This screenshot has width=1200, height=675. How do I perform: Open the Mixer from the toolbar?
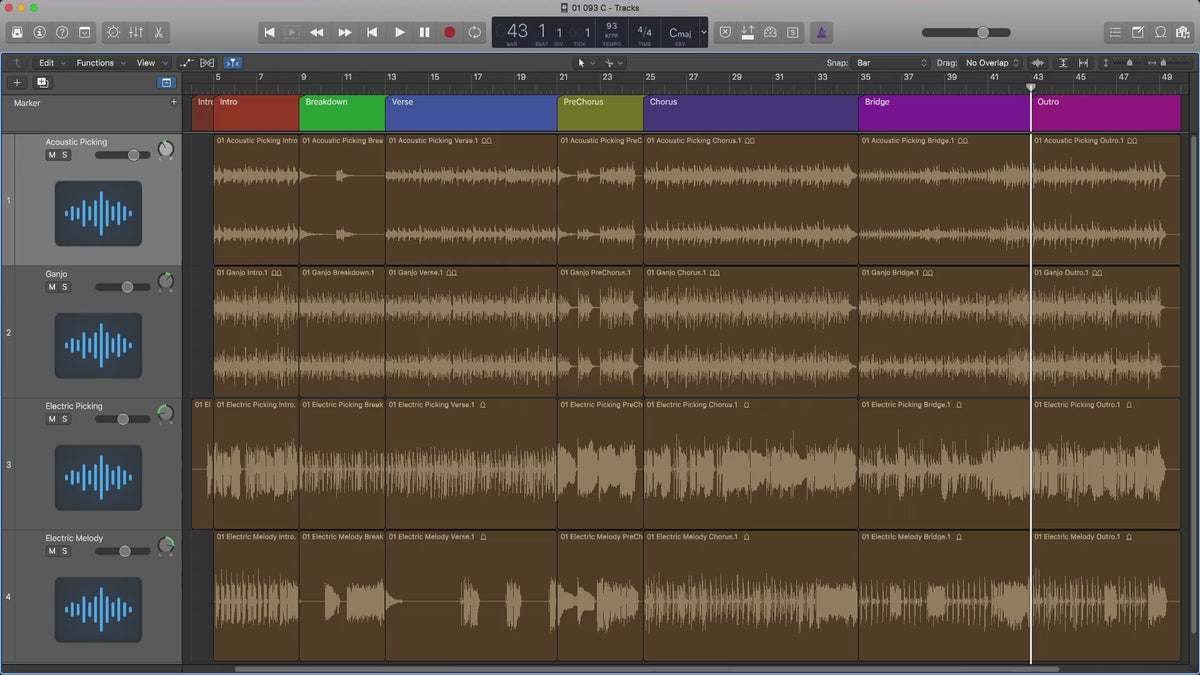pos(136,32)
